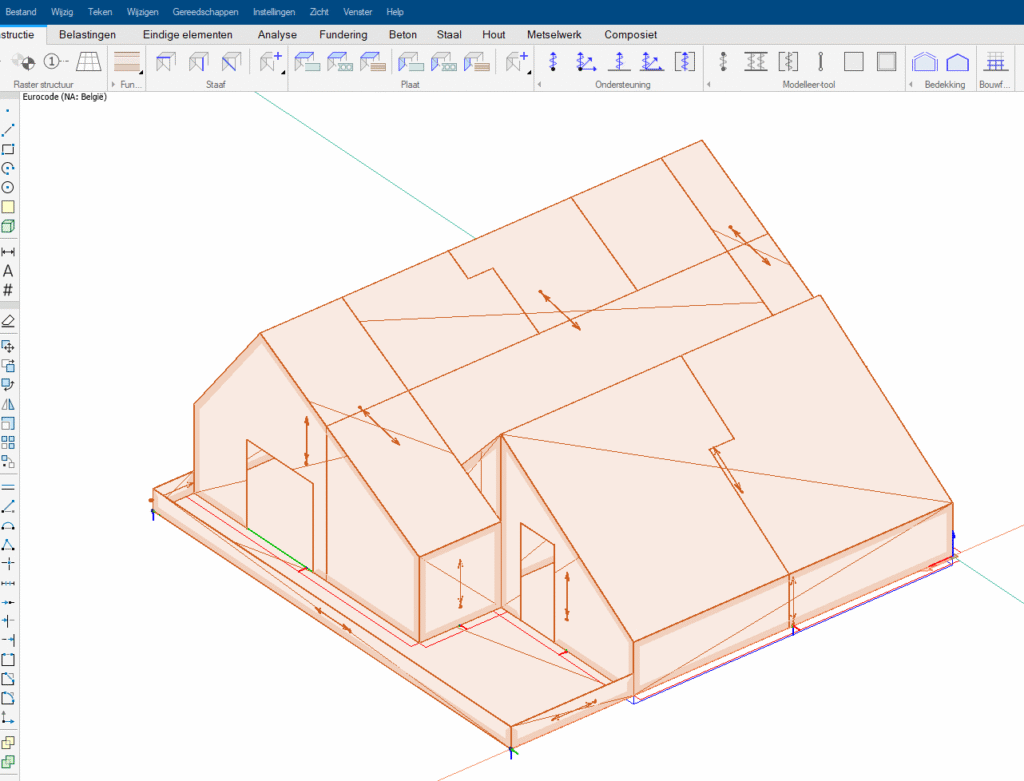The height and width of the screenshot is (781, 1024).
Task: Click the hash symbol numbering tool
Action: pos(8,290)
